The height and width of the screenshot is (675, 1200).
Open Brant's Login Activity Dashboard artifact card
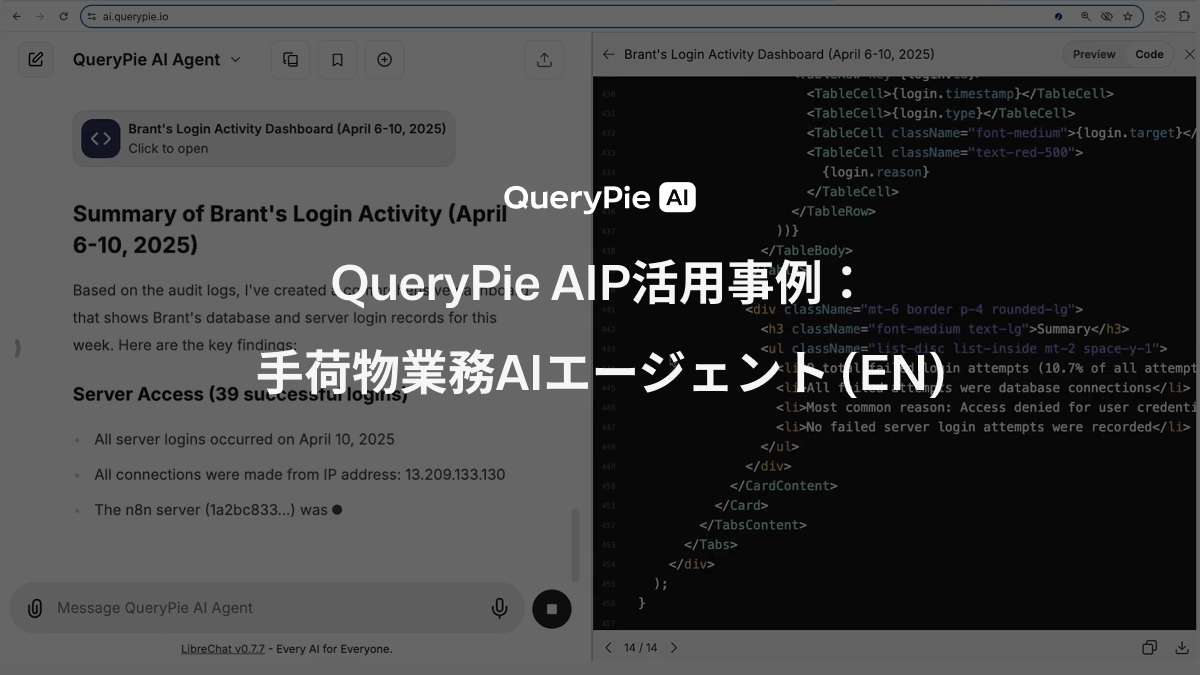click(x=264, y=138)
